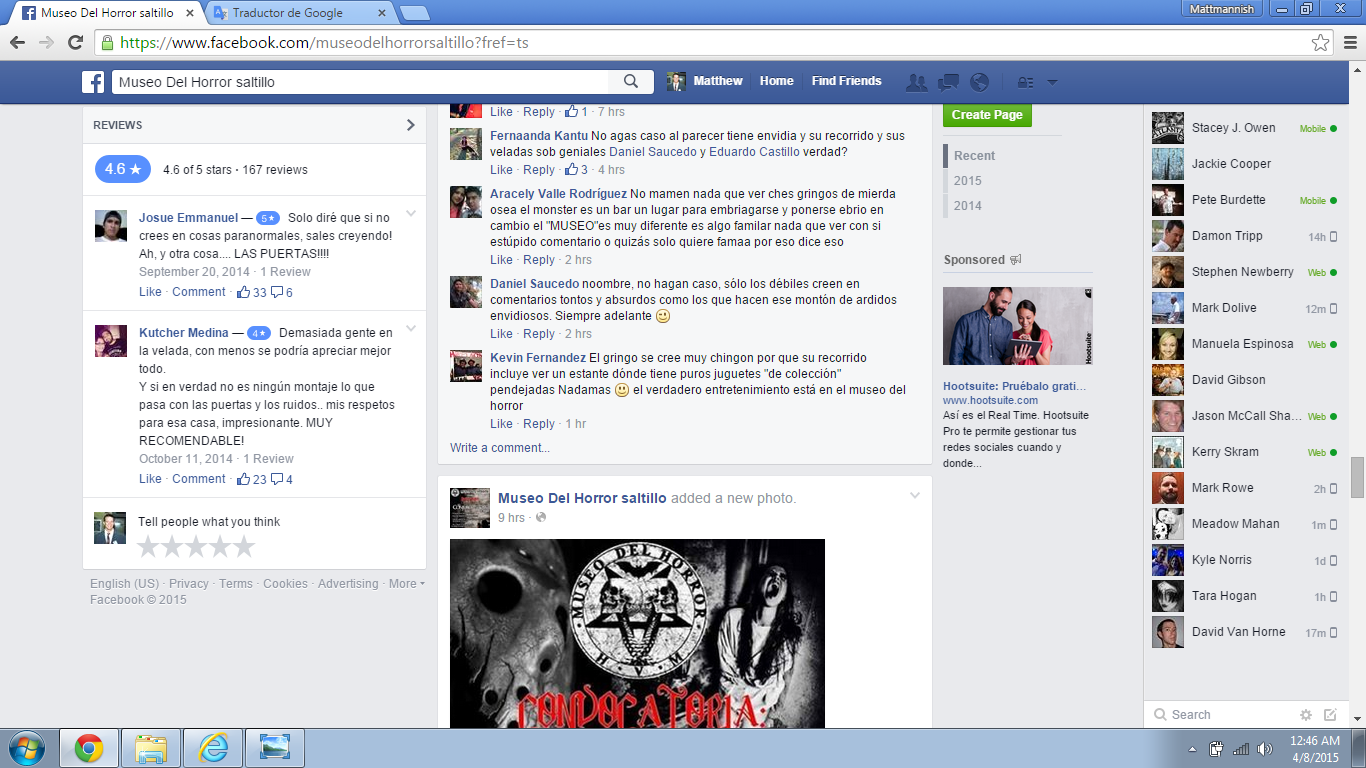This screenshot has height=768, width=1366.
Task: Click the Museo Del Horror post profile thumbnail
Action: pos(470,508)
